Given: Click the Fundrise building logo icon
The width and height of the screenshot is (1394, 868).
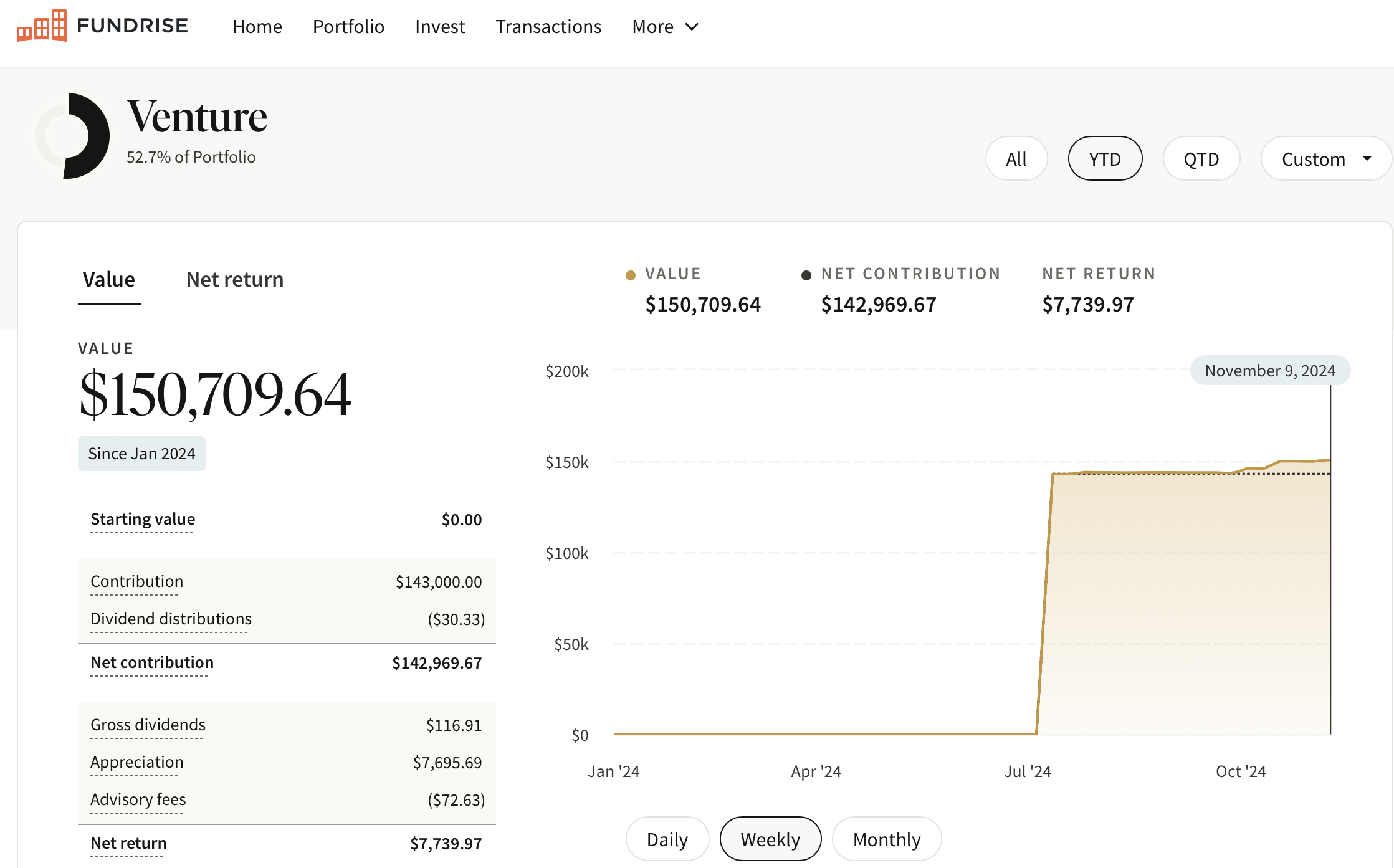Looking at the screenshot, I should click(x=42, y=26).
